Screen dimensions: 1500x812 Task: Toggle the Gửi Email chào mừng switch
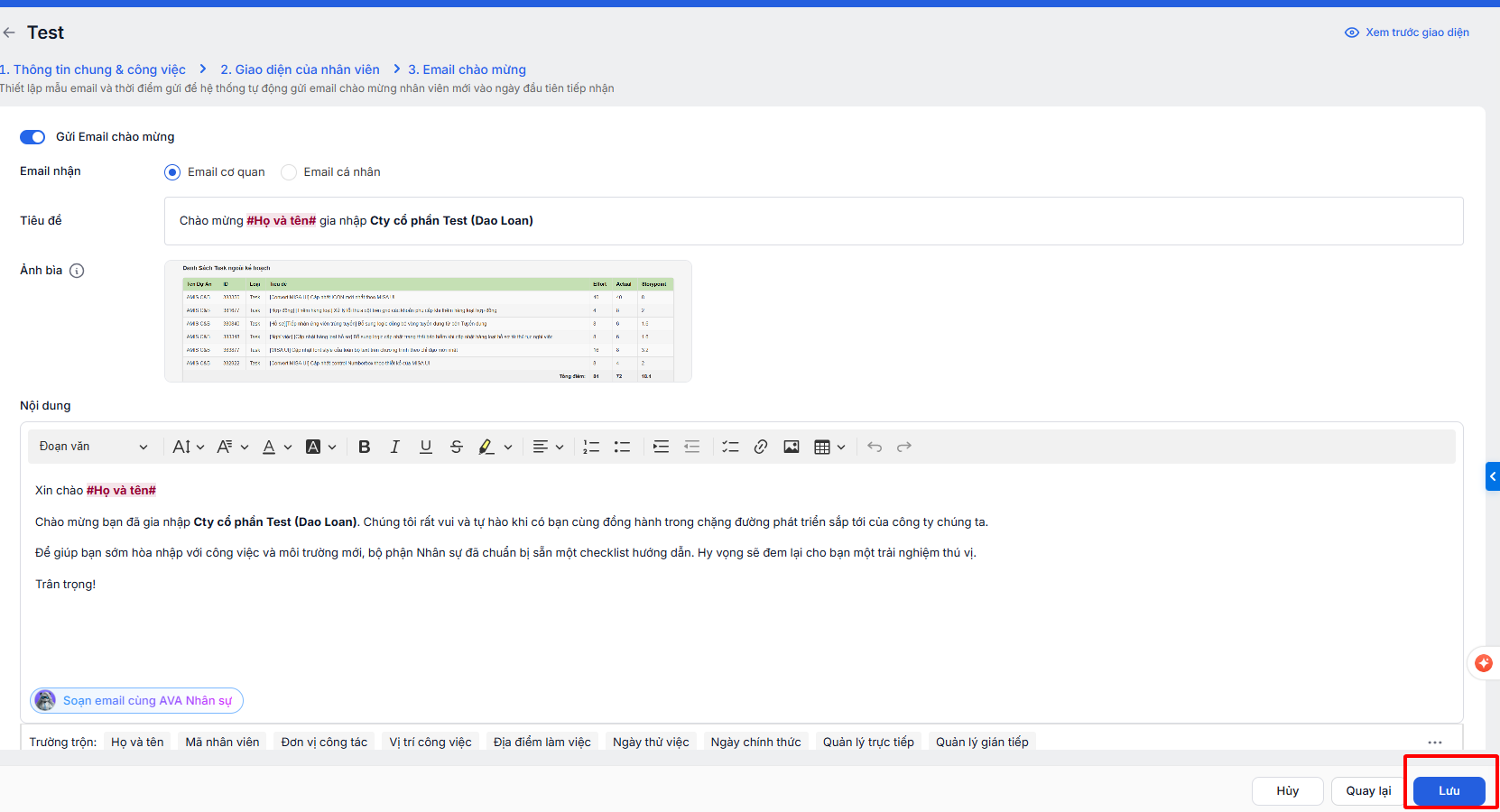click(x=32, y=137)
